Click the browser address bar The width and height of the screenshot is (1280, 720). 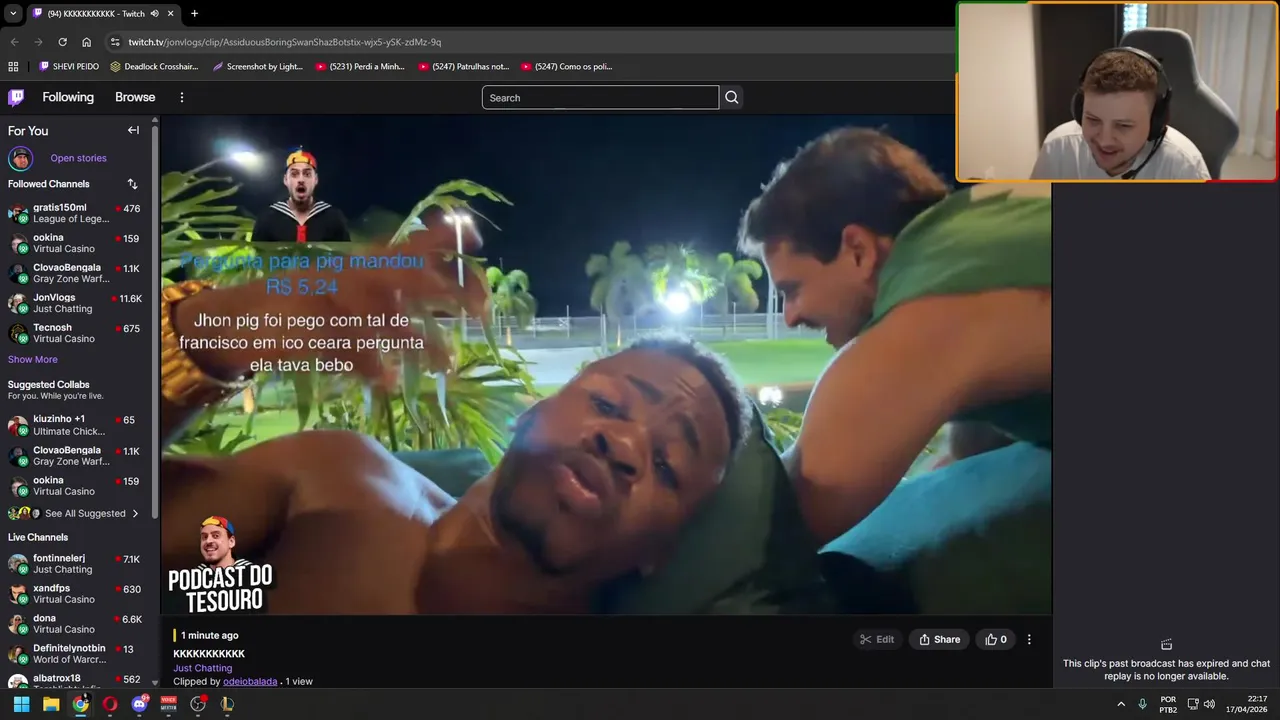click(530, 42)
